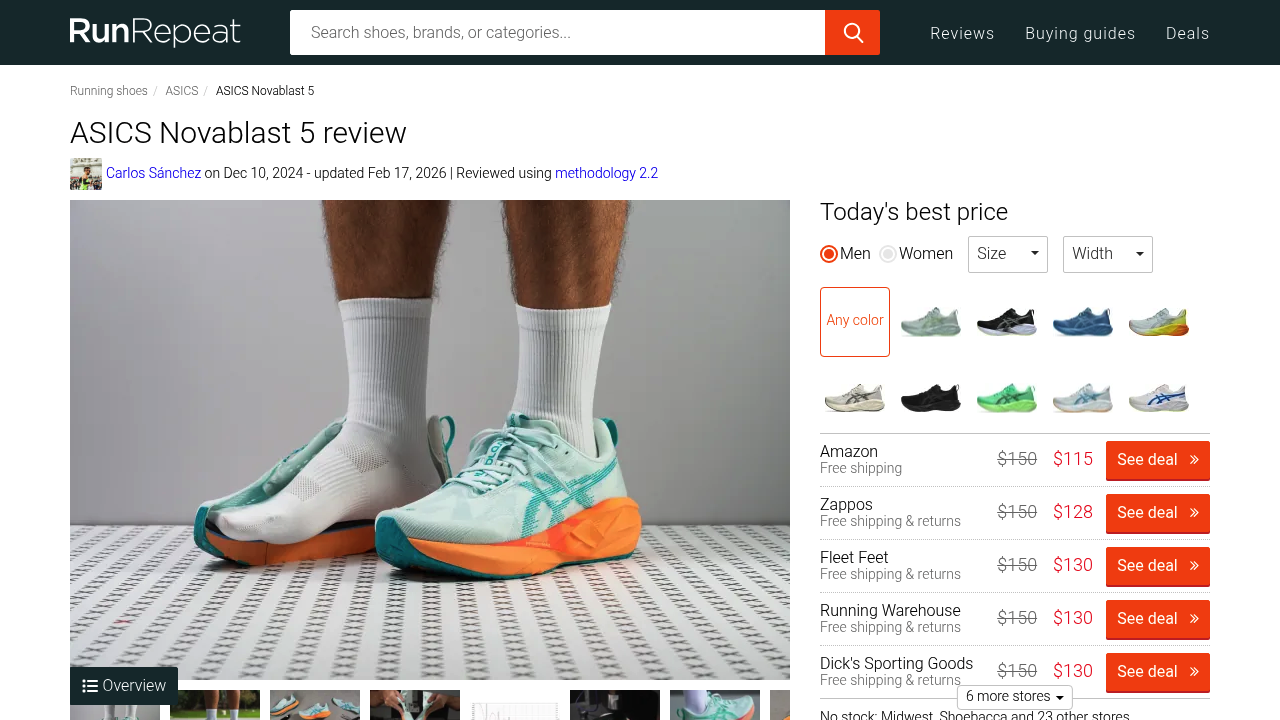Click the orange search magnifier button
1280x720 pixels.
[852, 32]
